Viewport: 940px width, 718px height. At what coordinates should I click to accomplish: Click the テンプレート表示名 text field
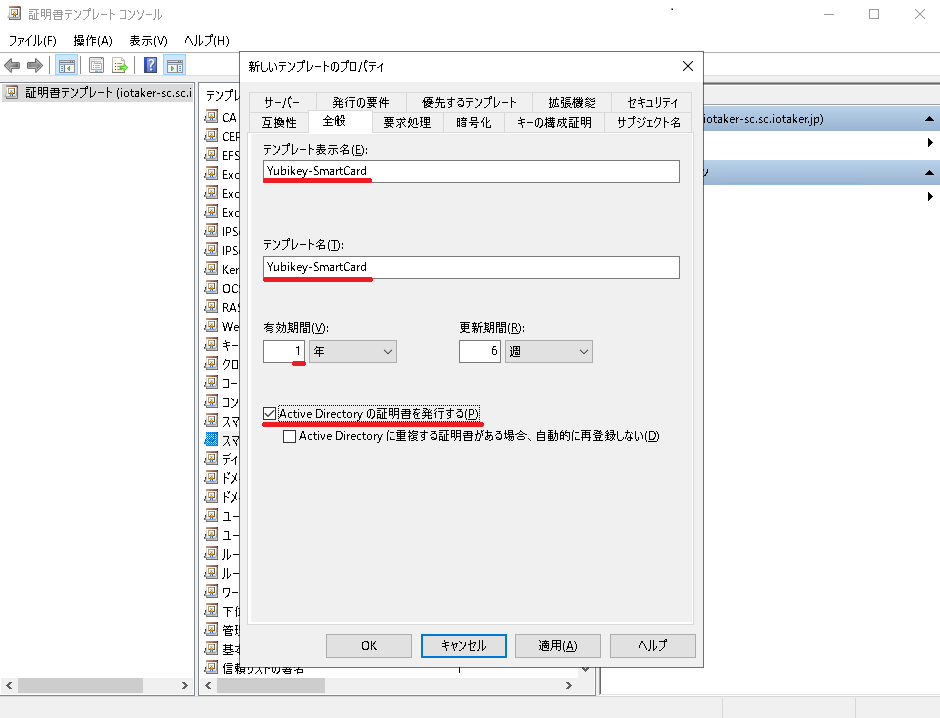click(x=471, y=171)
